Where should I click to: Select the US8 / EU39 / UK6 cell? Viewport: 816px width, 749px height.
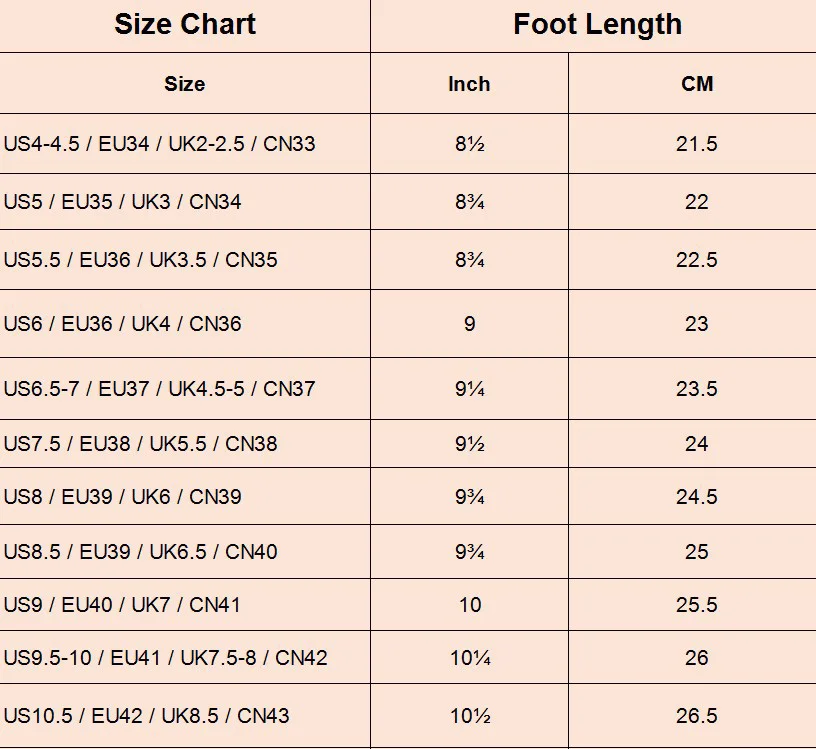[x=185, y=497]
